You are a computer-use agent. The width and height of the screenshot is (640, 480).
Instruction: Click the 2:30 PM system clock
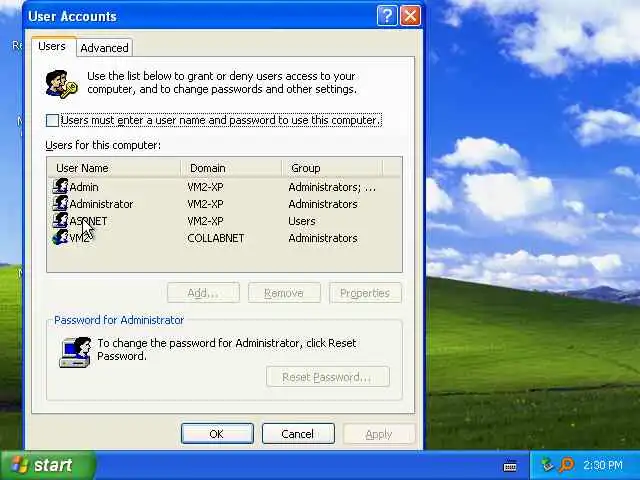tap(603, 465)
